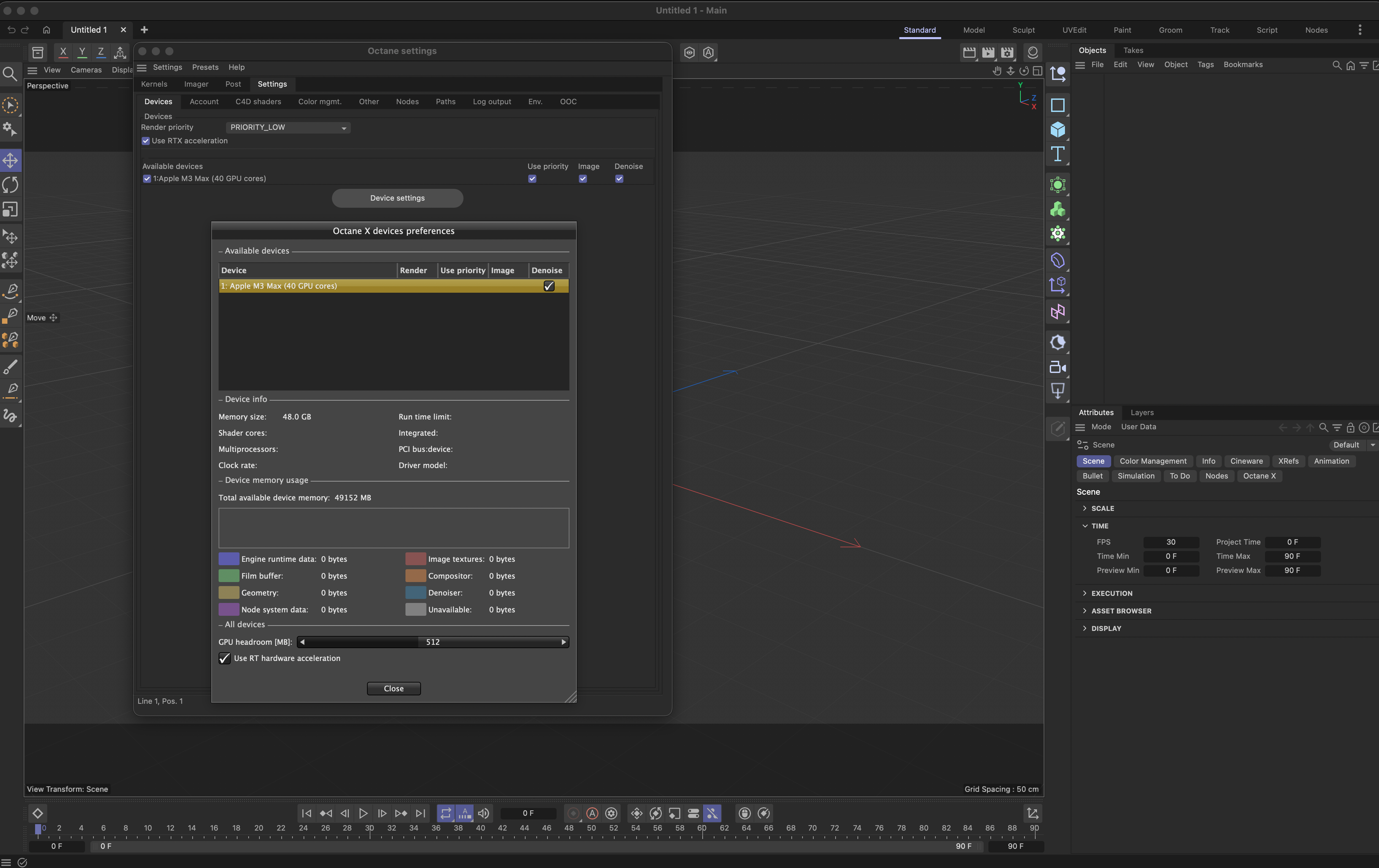Image resolution: width=1379 pixels, height=868 pixels.
Task: Select the Move tool in left toolbar
Action: click(x=11, y=160)
